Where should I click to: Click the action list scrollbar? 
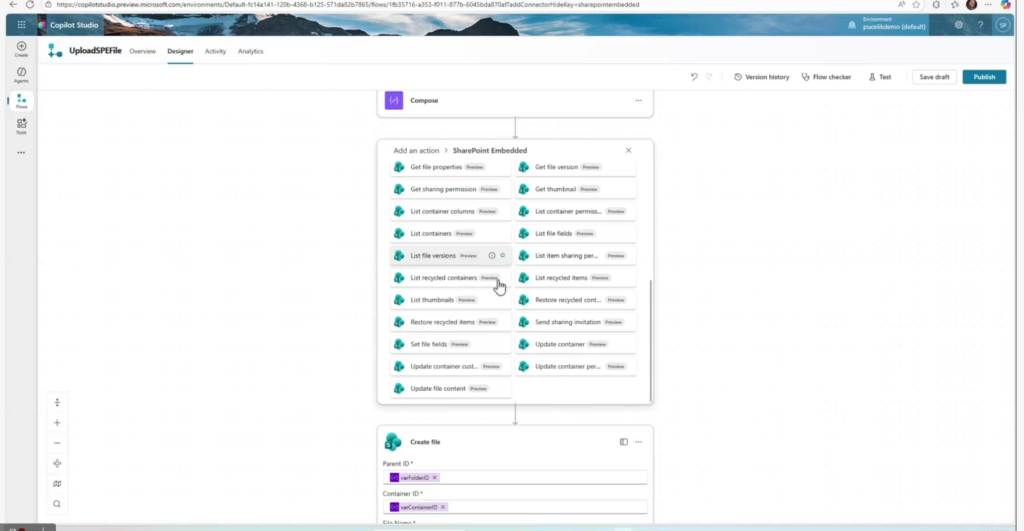tap(650, 340)
